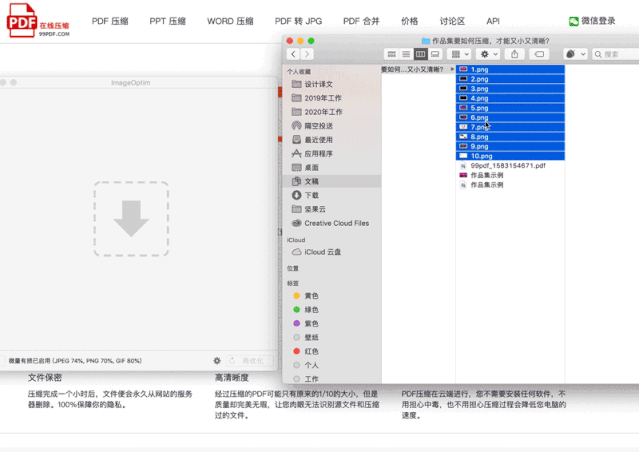Open the WORD 压缩 page
The height and width of the screenshot is (452, 639).
230,21
